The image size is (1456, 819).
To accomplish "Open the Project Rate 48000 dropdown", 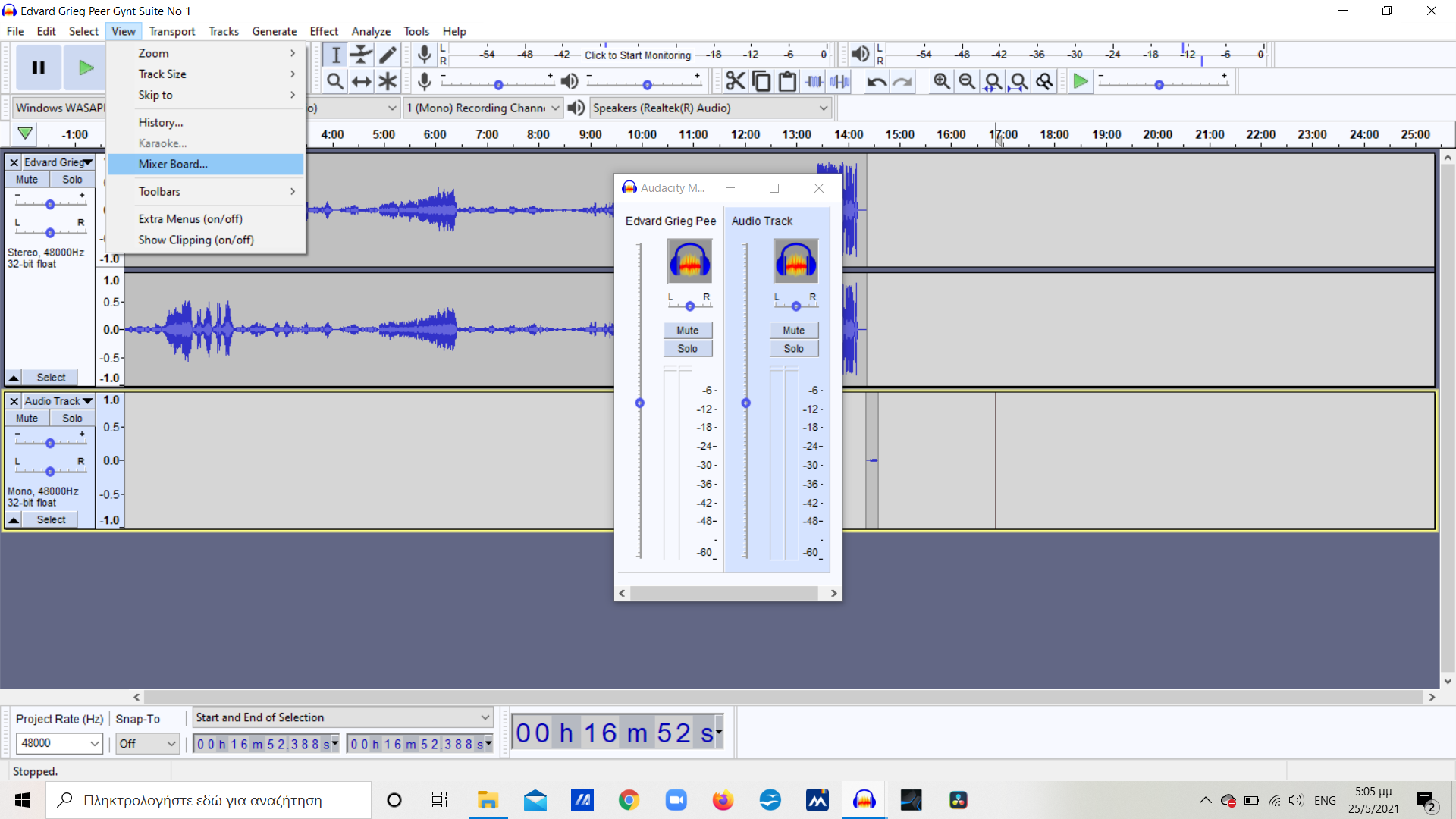I will [x=94, y=743].
